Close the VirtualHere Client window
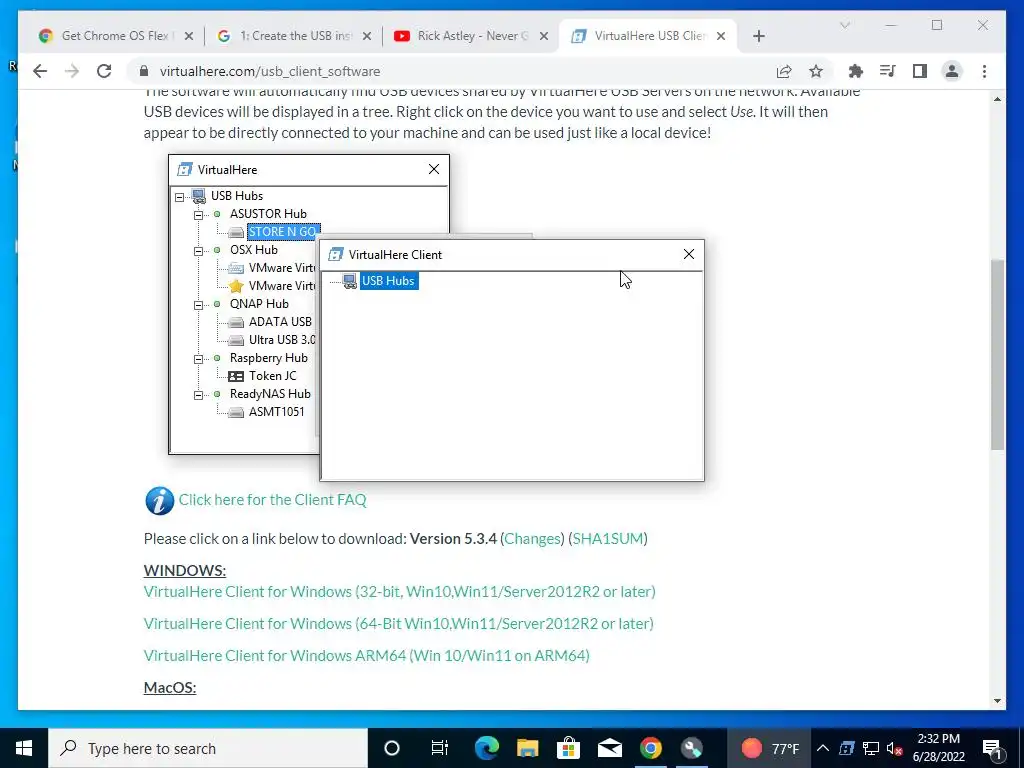The height and width of the screenshot is (768, 1024). point(688,254)
